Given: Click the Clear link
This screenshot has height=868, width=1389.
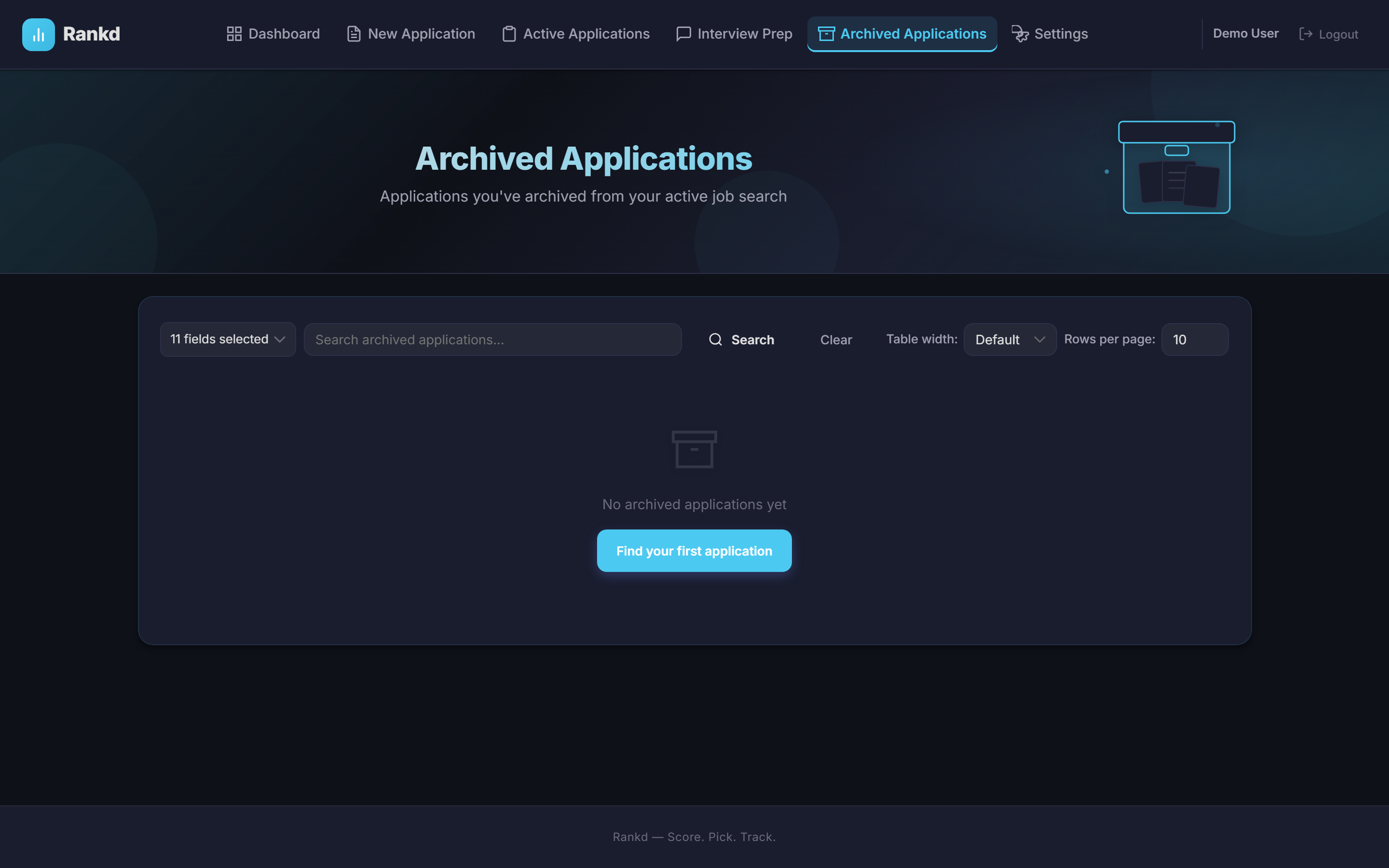Looking at the screenshot, I should click(x=836, y=339).
